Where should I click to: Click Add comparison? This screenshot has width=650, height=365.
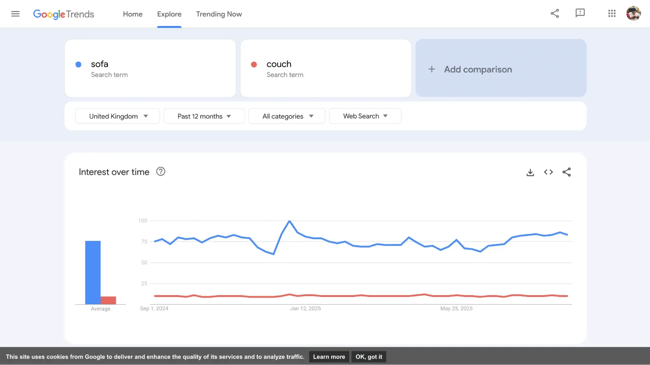click(501, 68)
